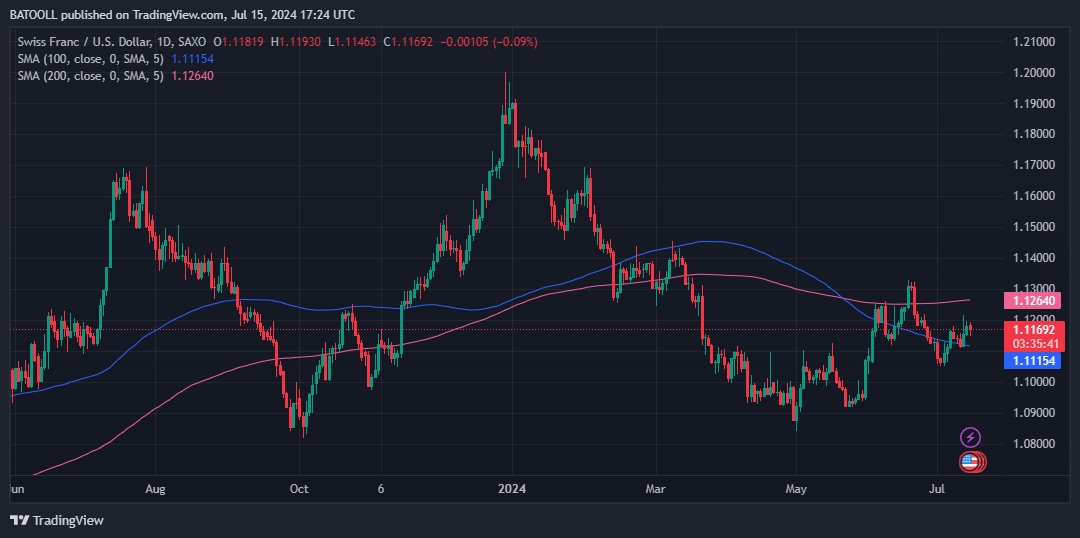The image size is (1080, 538).
Task: Click the purple lightning bolt event icon
Action: 970,437
